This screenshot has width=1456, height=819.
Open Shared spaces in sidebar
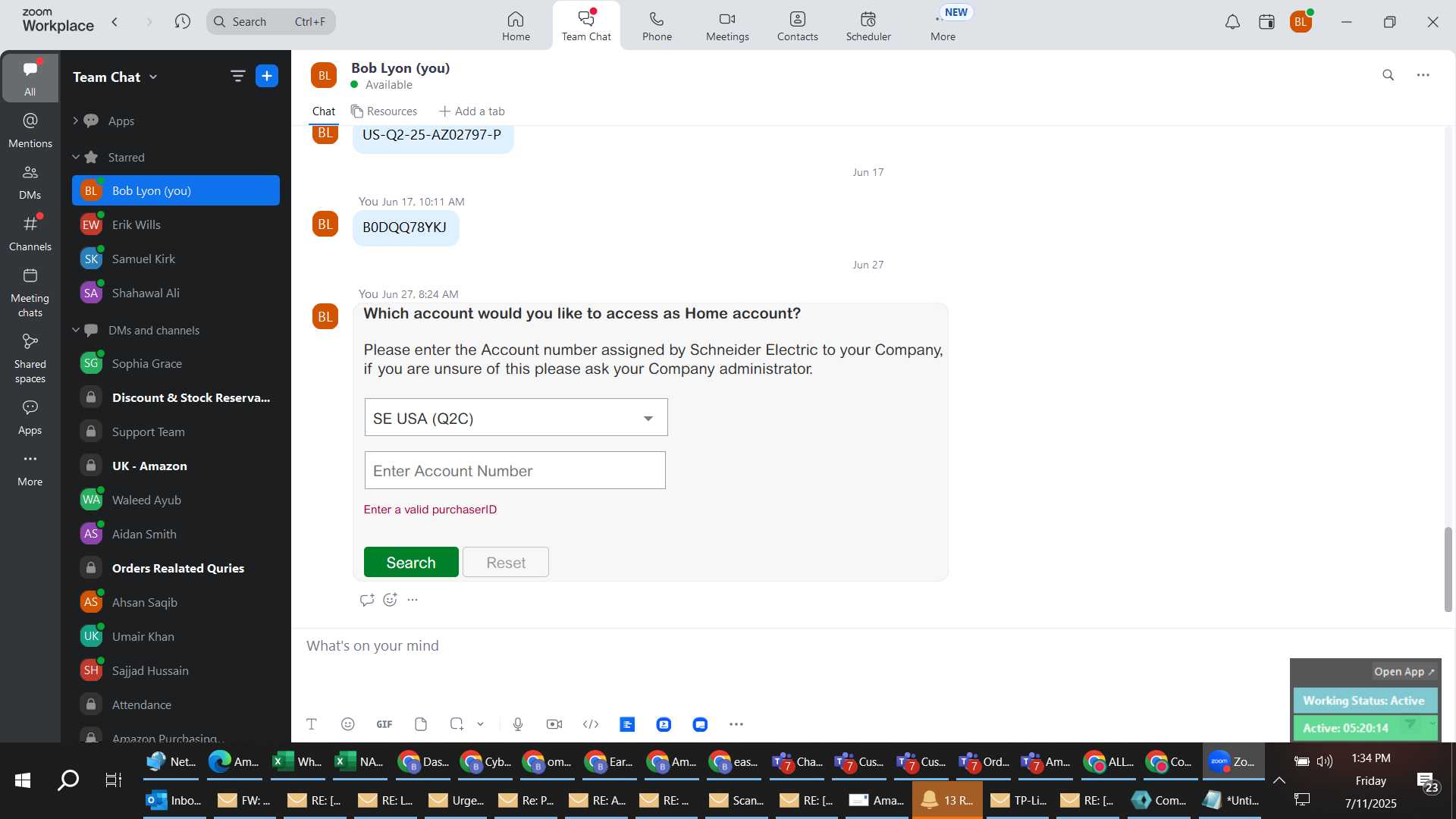tap(30, 359)
